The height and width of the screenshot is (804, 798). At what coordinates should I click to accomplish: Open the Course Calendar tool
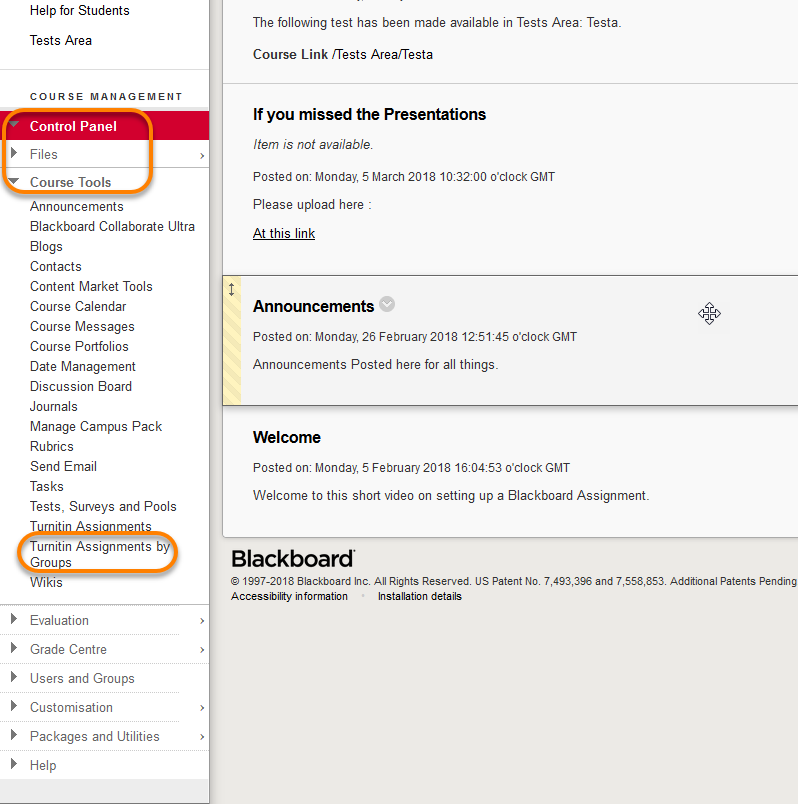pos(78,306)
